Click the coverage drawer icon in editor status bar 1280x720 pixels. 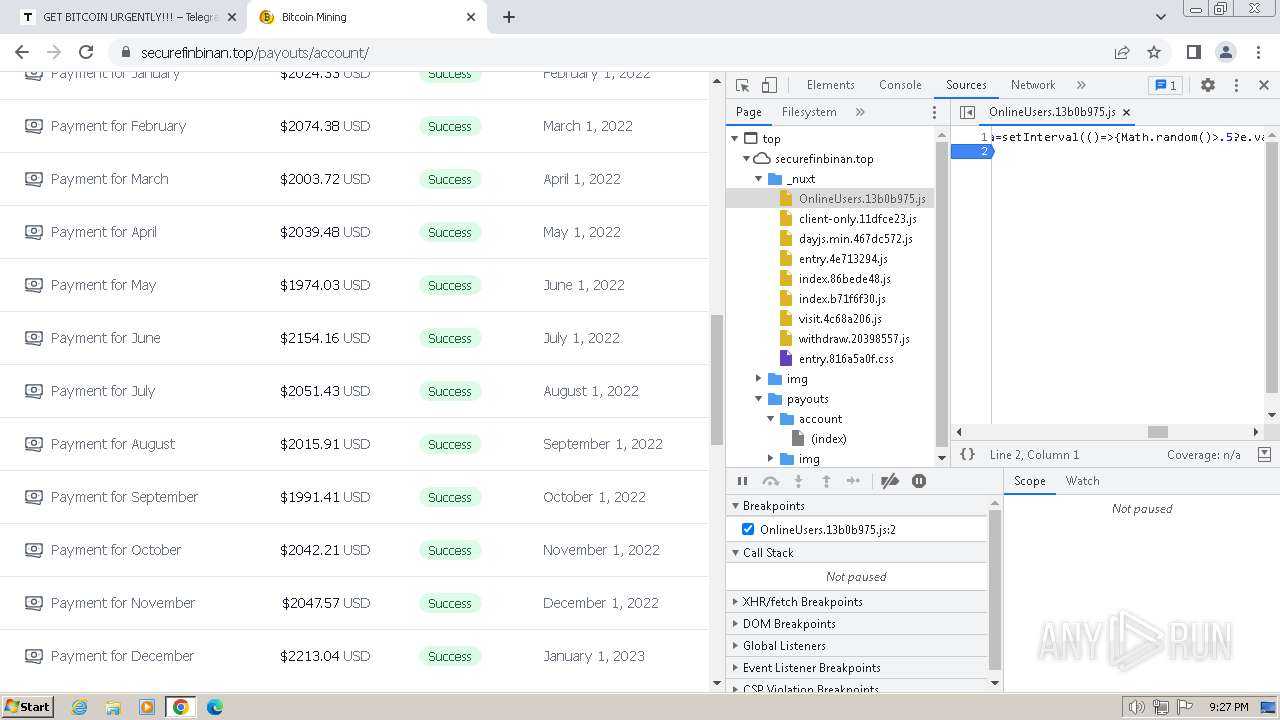1264,454
